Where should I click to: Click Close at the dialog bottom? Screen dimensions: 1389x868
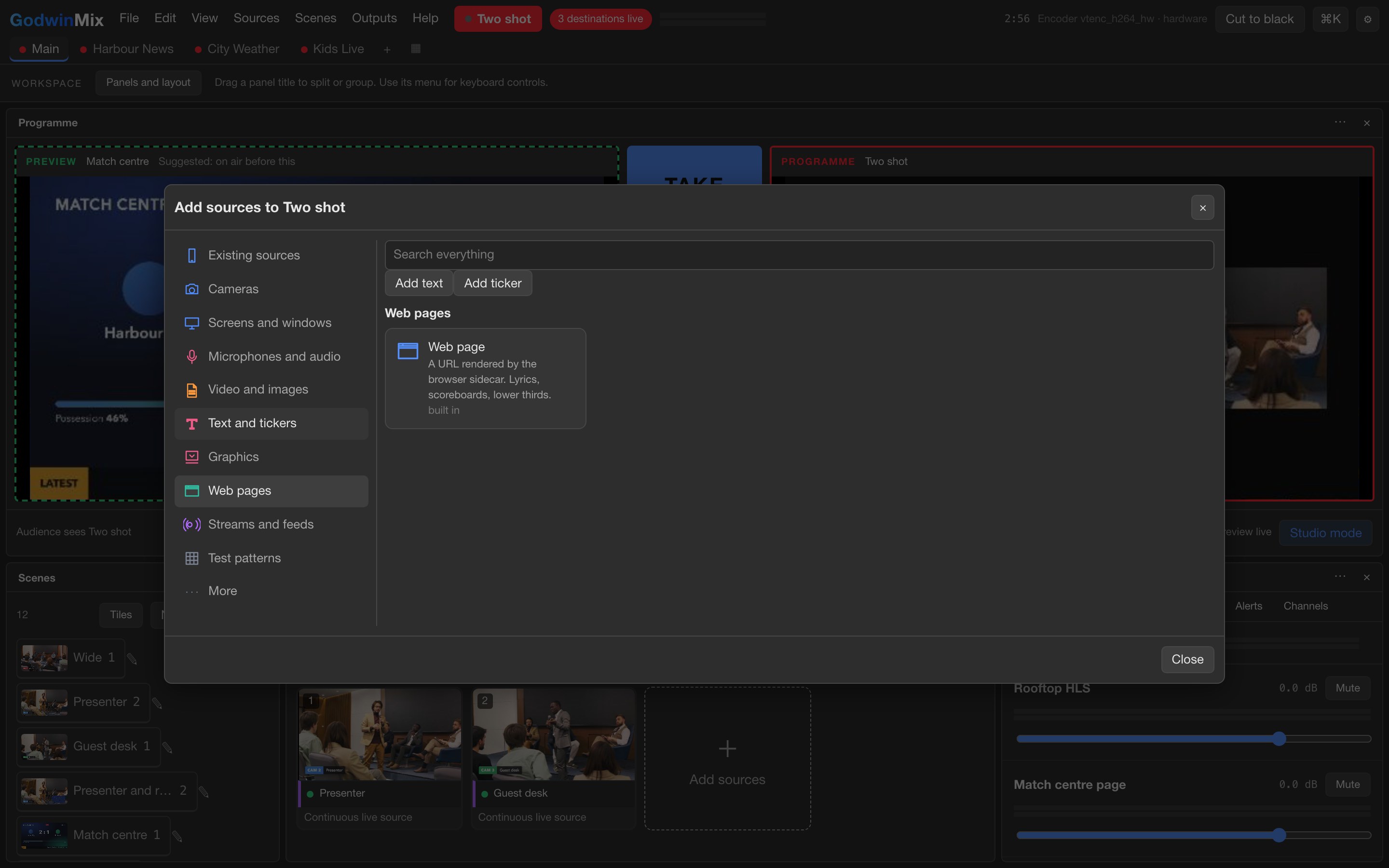pyautogui.click(x=1187, y=660)
